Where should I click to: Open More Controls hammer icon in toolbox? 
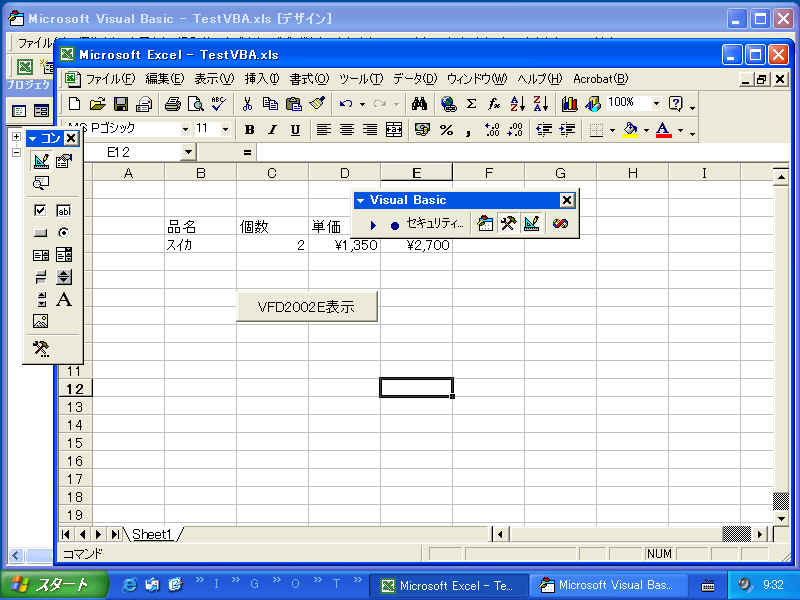coord(41,348)
